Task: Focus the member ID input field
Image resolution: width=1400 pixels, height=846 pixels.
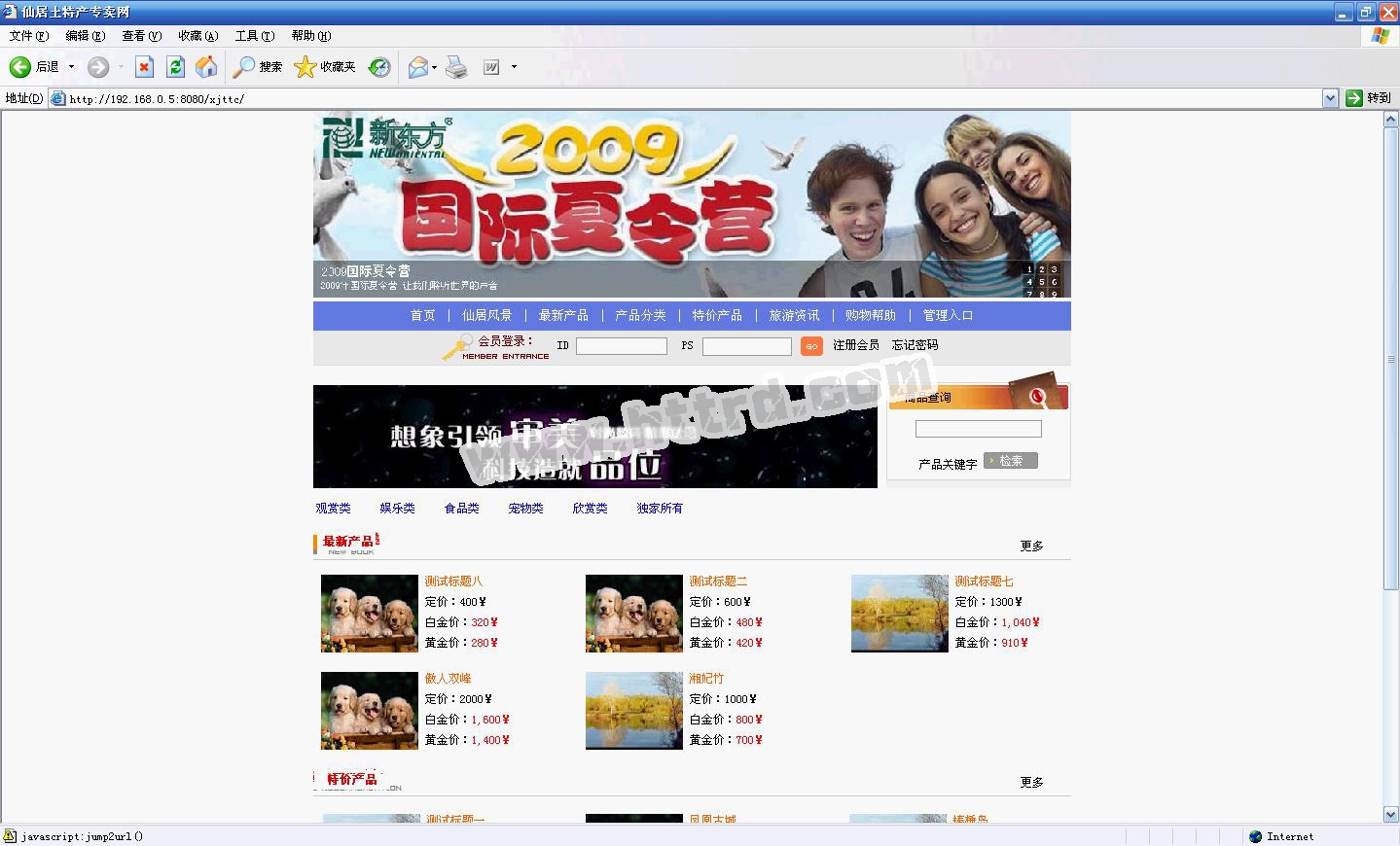Action: (622, 346)
